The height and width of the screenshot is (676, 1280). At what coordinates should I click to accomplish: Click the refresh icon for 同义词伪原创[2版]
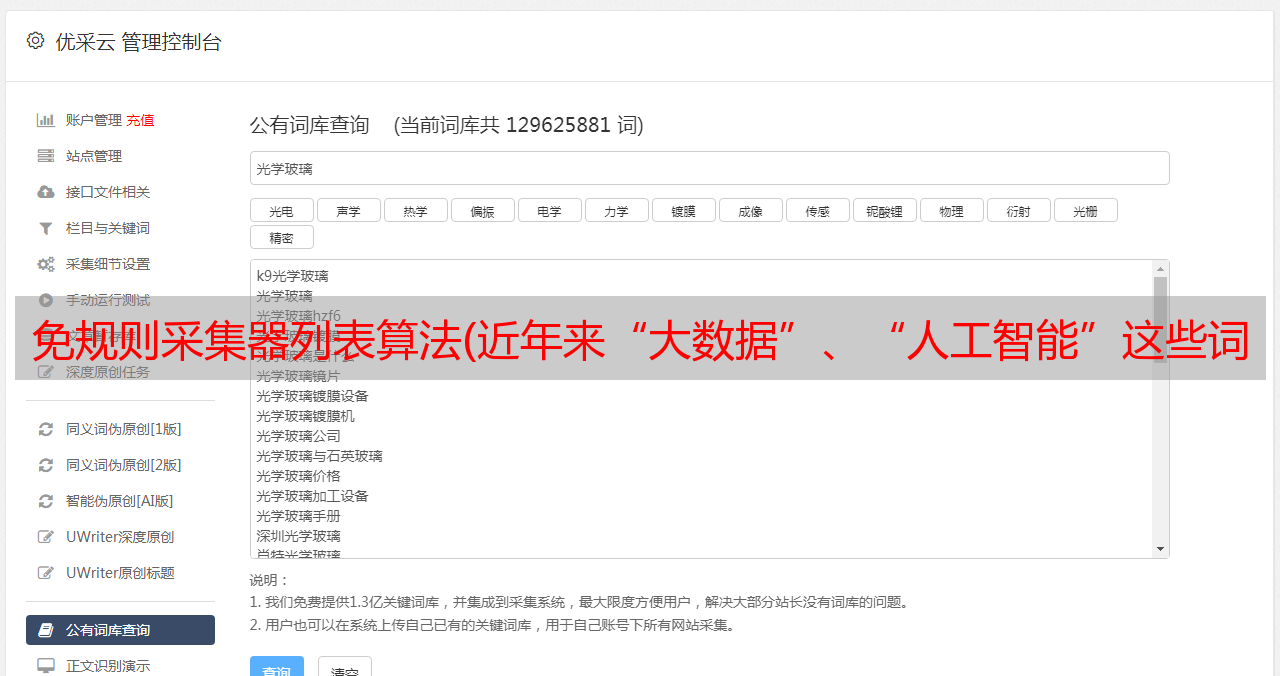pos(46,465)
